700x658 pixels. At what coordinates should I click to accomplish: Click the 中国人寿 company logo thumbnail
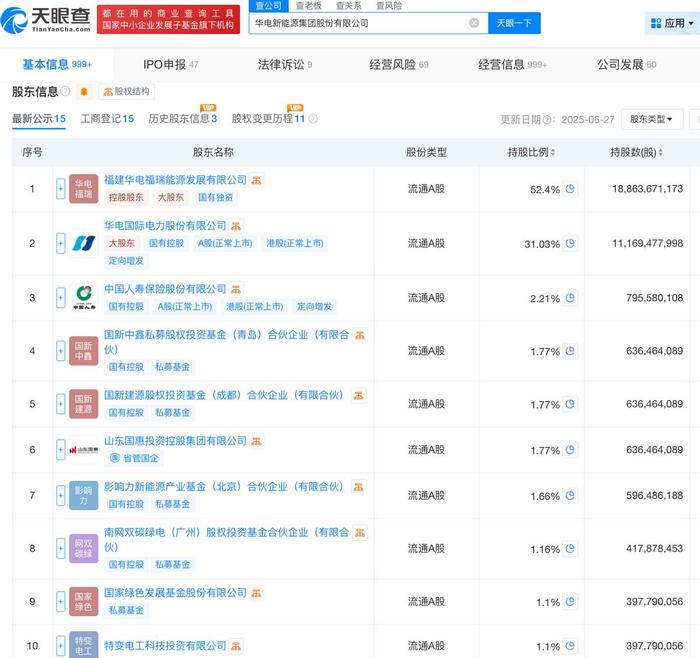point(83,298)
